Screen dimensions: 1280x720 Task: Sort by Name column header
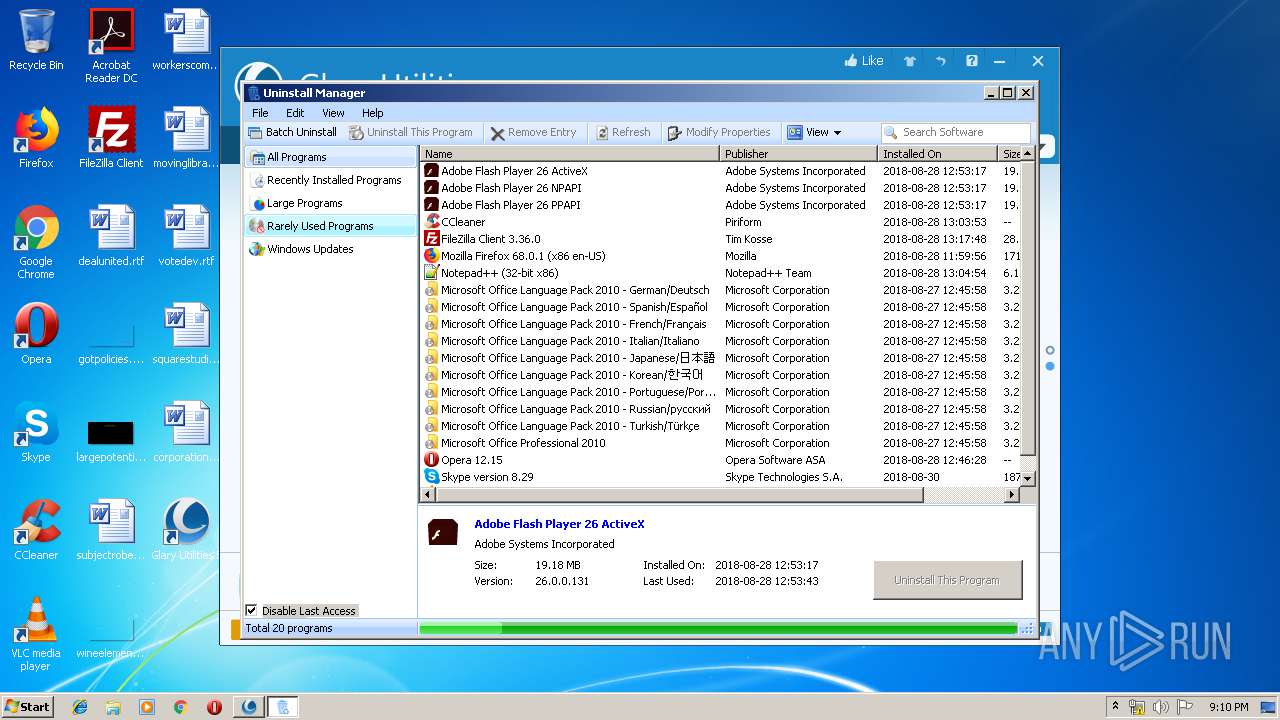[570, 154]
